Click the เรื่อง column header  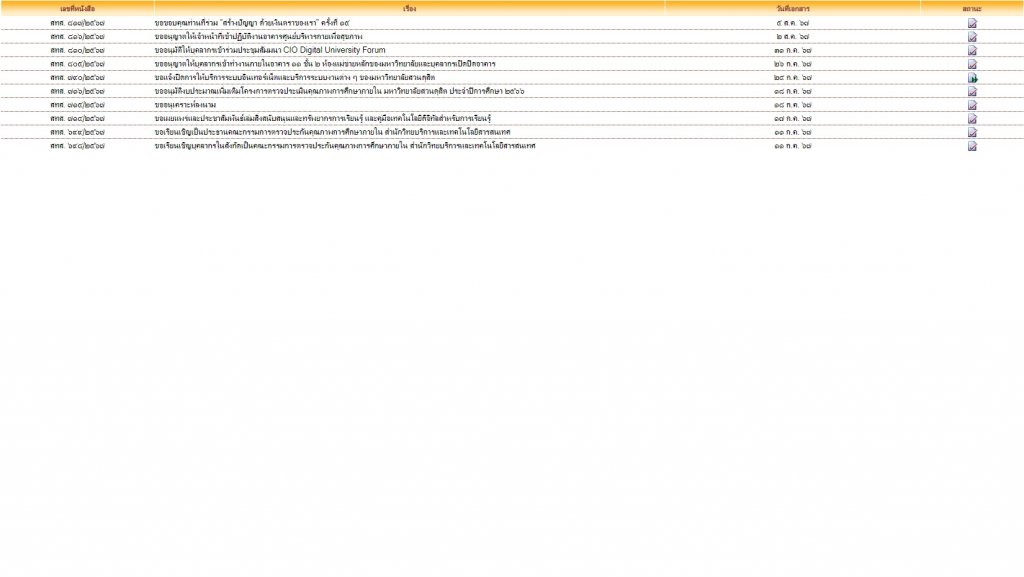tap(409, 8)
